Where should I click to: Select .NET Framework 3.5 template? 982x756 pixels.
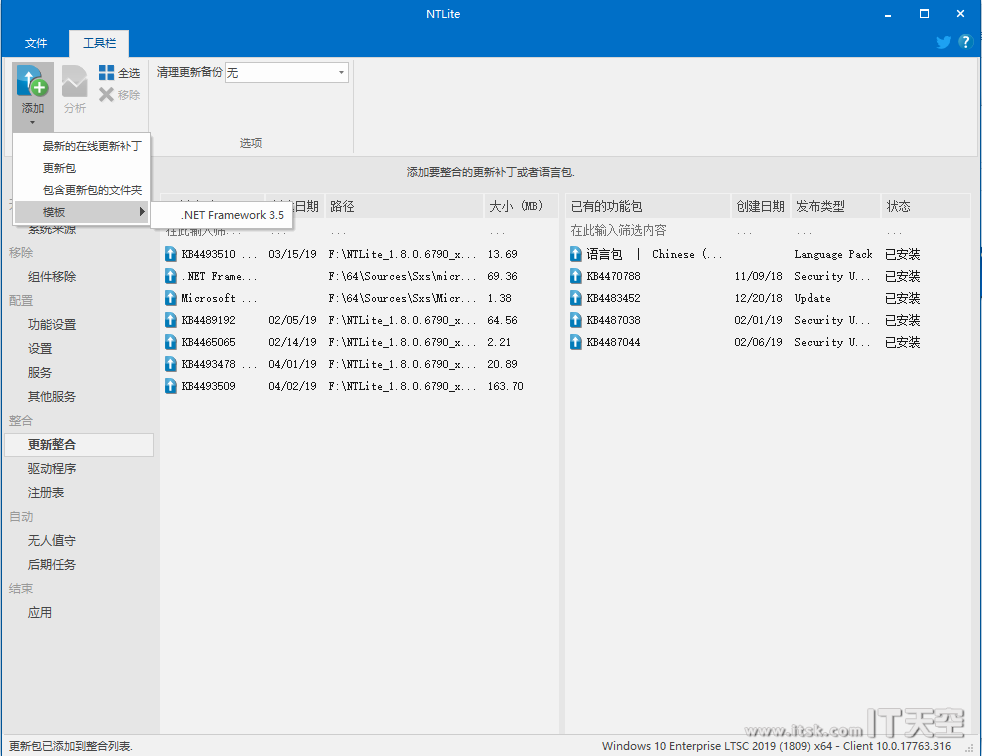[x=232, y=215]
